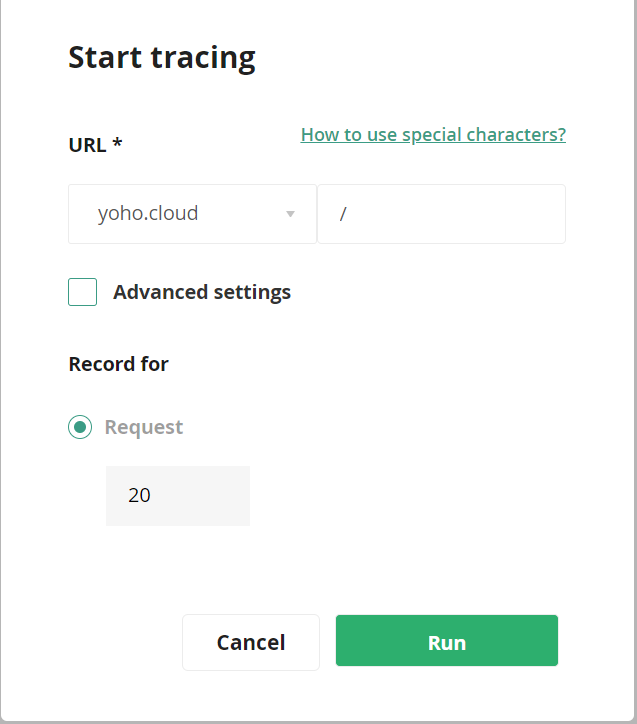This screenshot has height=724, width=637.
Task: Select the Request radio button
Action: pyautogui.click(x=80, y=427)
